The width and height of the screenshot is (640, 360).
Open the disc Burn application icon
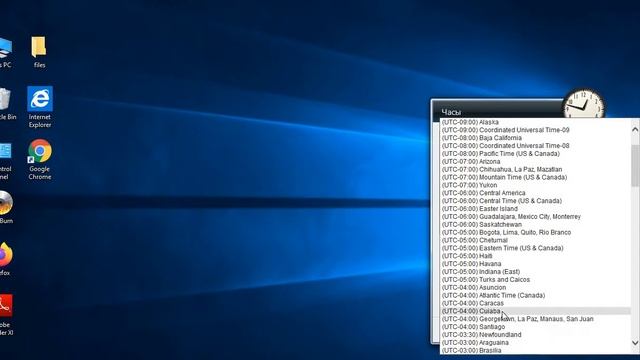[x=6, y=207]
